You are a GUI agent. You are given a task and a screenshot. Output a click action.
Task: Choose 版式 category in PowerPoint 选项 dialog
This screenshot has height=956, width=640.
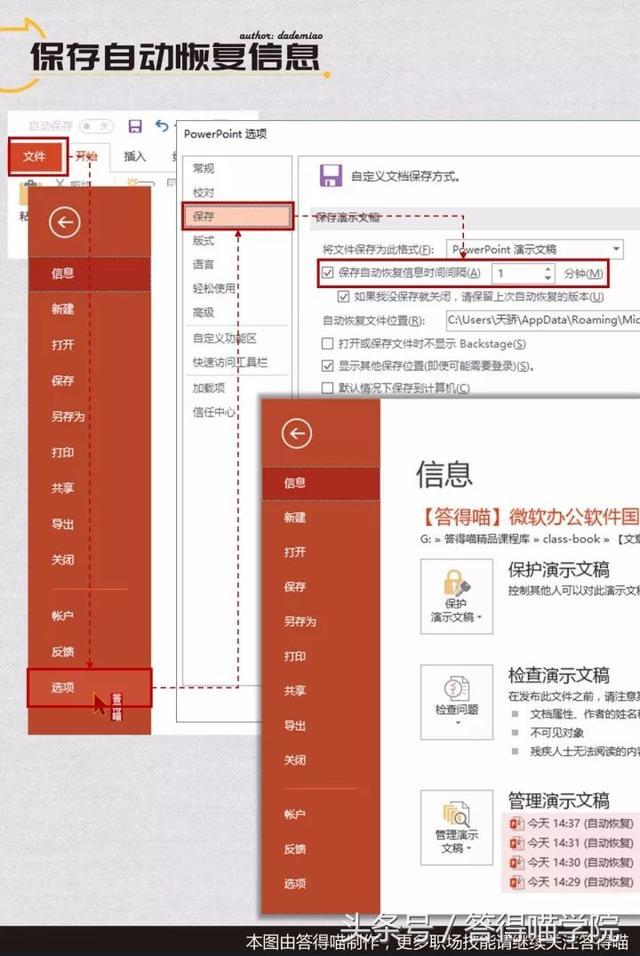[x=204, y=241]
